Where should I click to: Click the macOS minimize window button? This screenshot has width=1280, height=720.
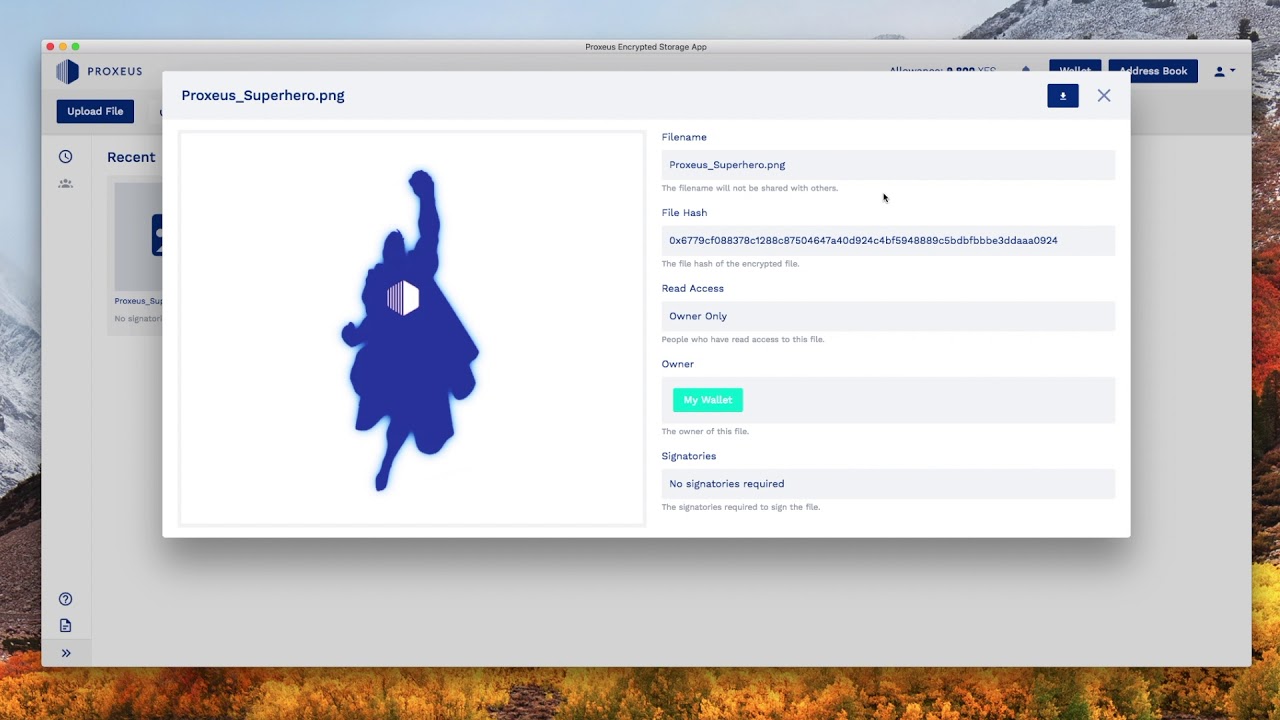coord(62,47)
